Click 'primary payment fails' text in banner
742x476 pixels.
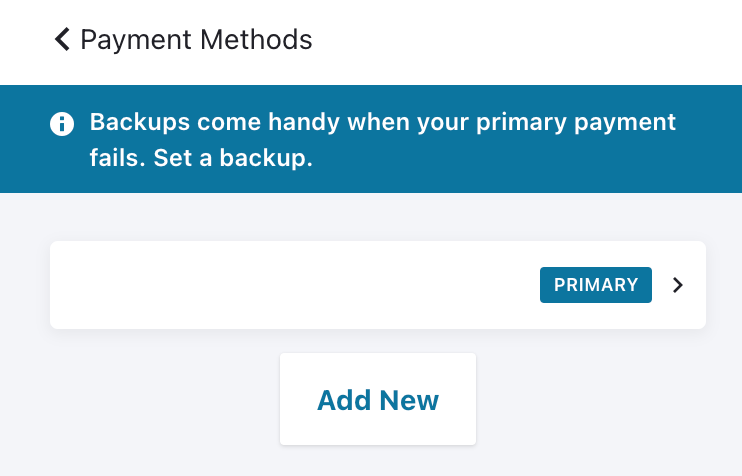pyautogui.click(x=560, y=123)
